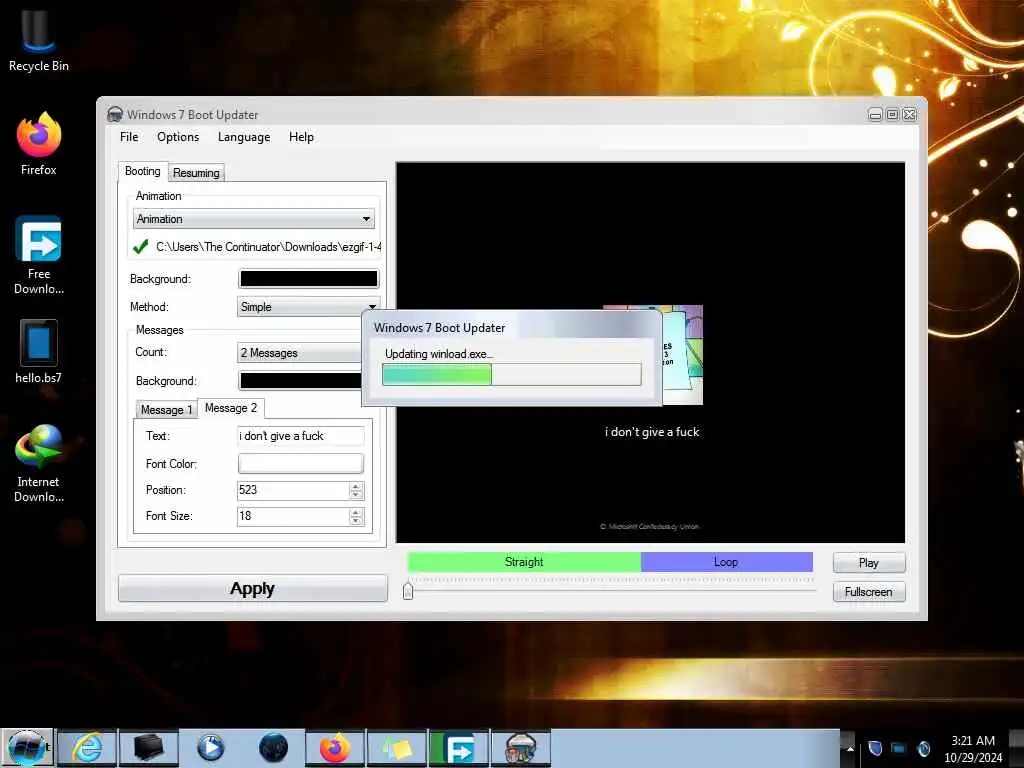Decrease the Position value with down arrow
Viewport: 1024px width, 768px height.
click(x=356, y=495)
